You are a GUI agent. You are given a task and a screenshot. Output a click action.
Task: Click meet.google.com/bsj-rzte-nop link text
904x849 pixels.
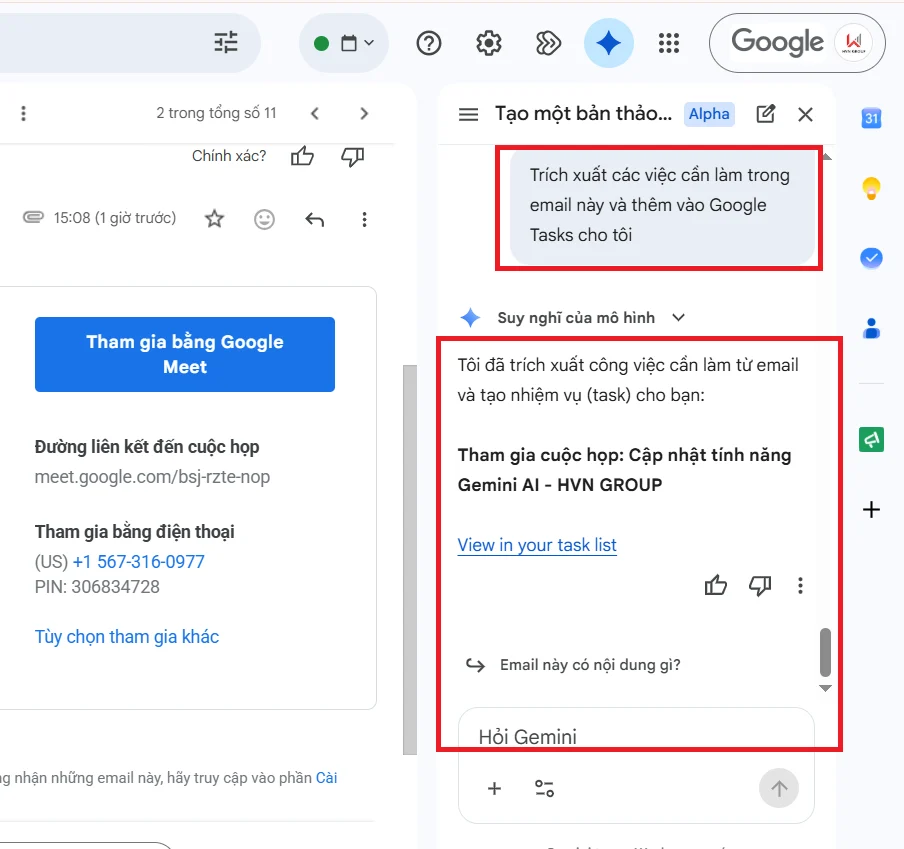click(x=152, y=477)
